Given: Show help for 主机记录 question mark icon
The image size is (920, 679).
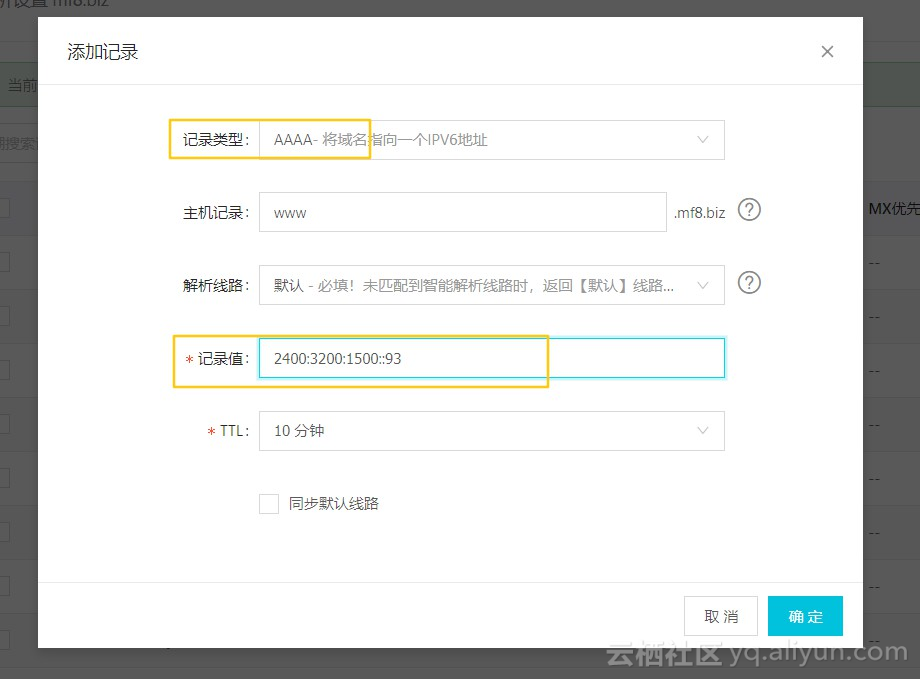Looking at the screenshot, I should (749, 210).
